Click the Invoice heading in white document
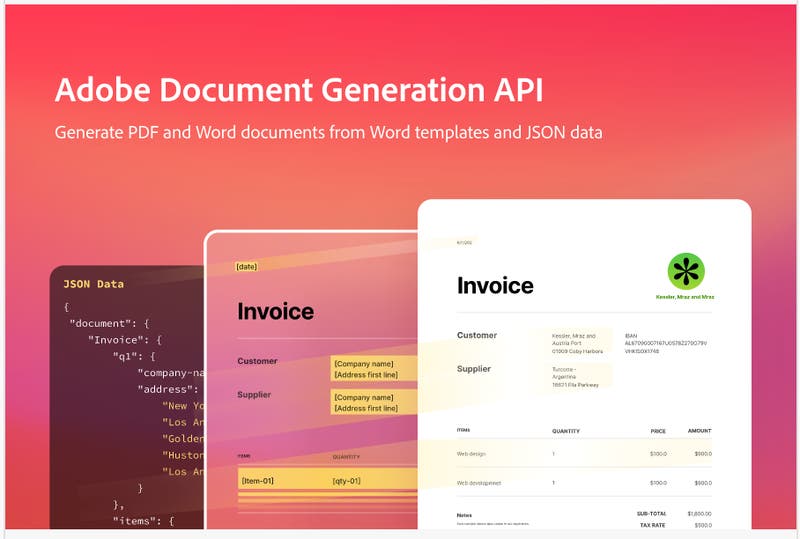This screenshot has width=800, height=539. (x=495, y=285)
